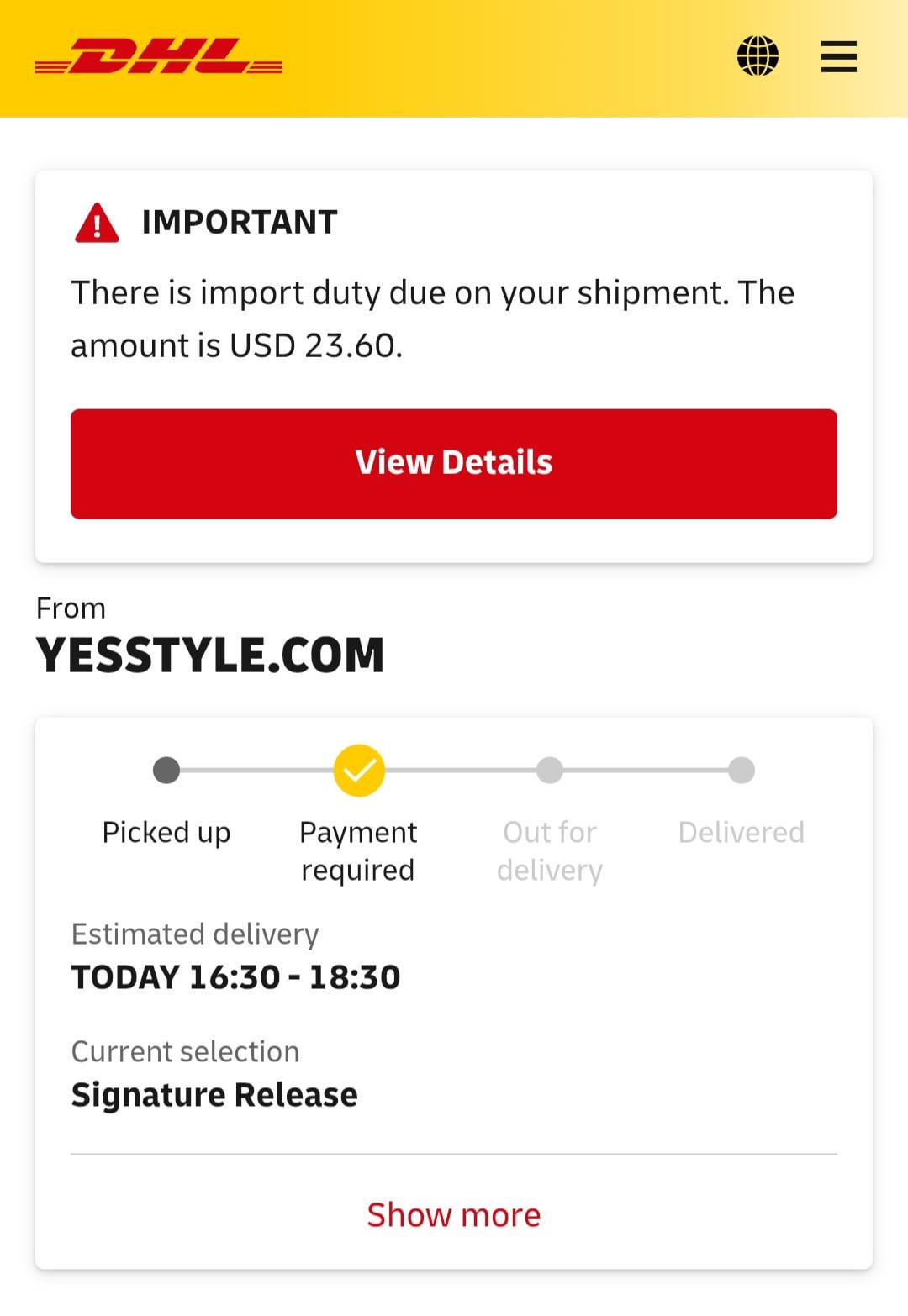908x1316 pixels.
Task: Click the Picked up step label
Action: [x=166, y=832]
